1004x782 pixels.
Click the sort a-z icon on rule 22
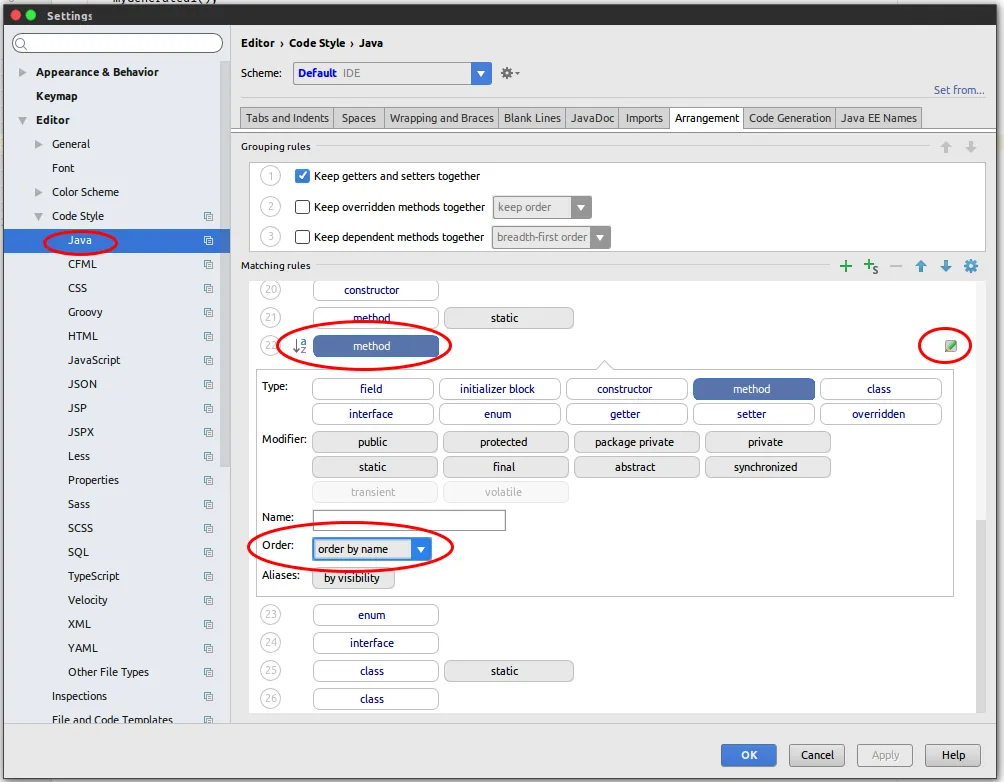click(x=300, y=346)
